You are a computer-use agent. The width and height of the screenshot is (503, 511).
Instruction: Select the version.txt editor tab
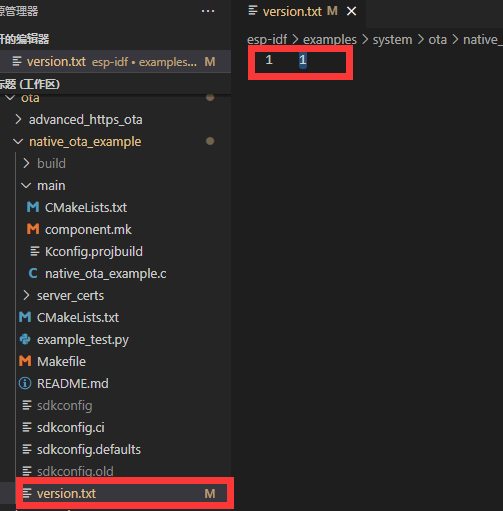click(x=292, y=12)
